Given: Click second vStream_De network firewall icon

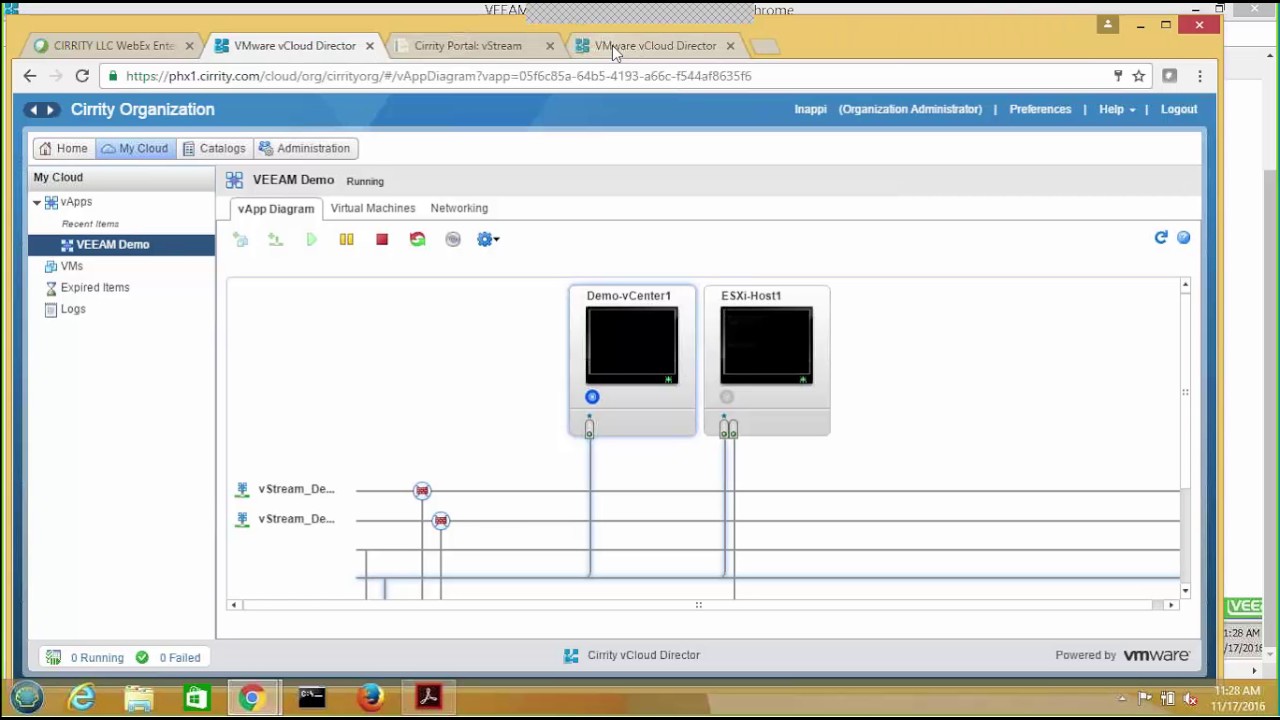Looking at the screenshot, I should click(x=441, y=520).
